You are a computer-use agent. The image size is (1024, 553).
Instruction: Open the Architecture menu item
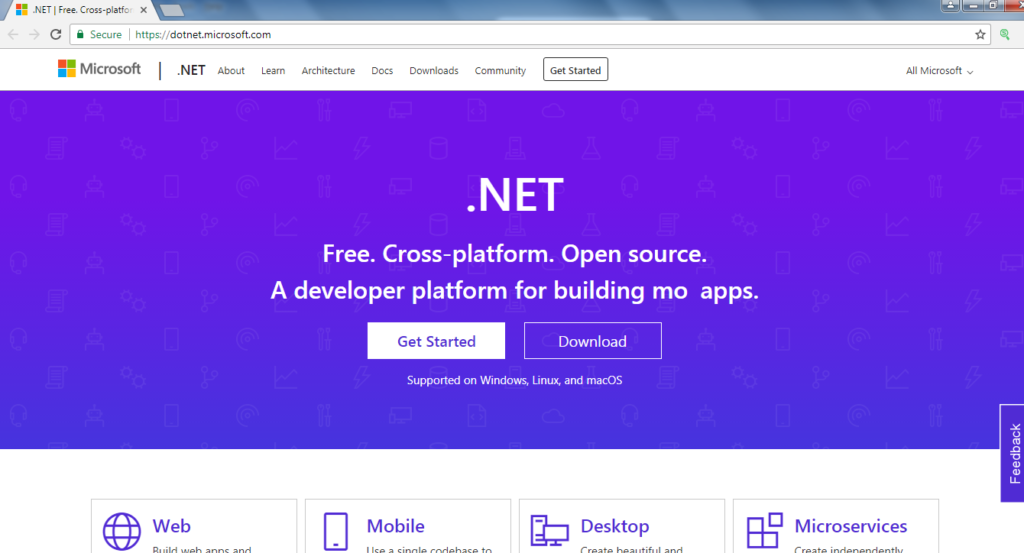pyautogui.click(x=328, y=71)
